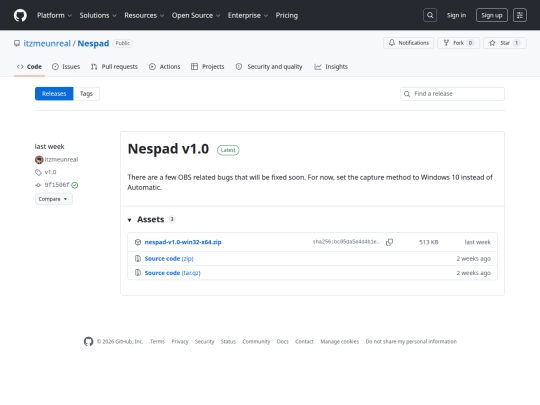Switch to the Tags view
This screenshot has width=540, height=405.
pos(86,94)
